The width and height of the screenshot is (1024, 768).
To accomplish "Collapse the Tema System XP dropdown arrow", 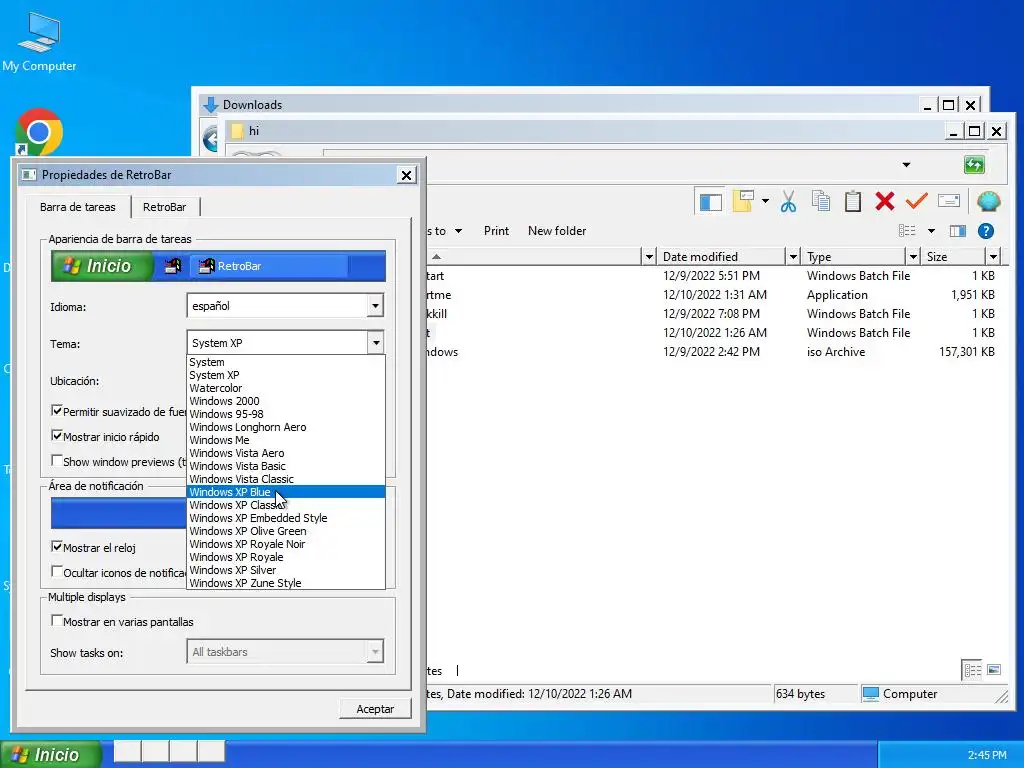I will click(x=375, y=343).
